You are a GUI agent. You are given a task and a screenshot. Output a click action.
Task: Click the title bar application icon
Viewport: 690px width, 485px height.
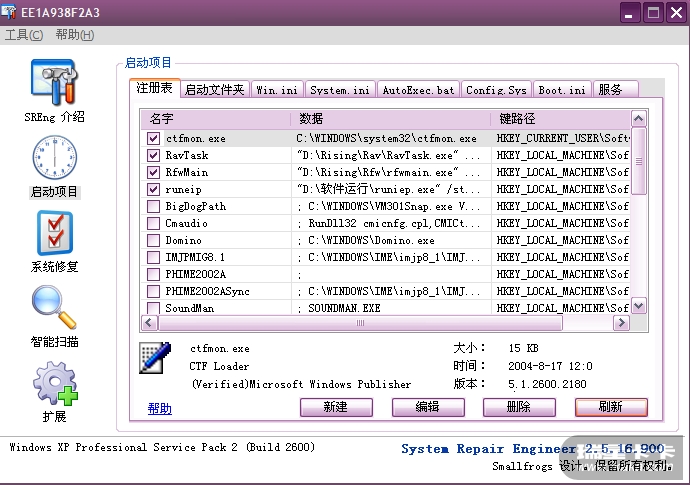click(x=12, y=12)
